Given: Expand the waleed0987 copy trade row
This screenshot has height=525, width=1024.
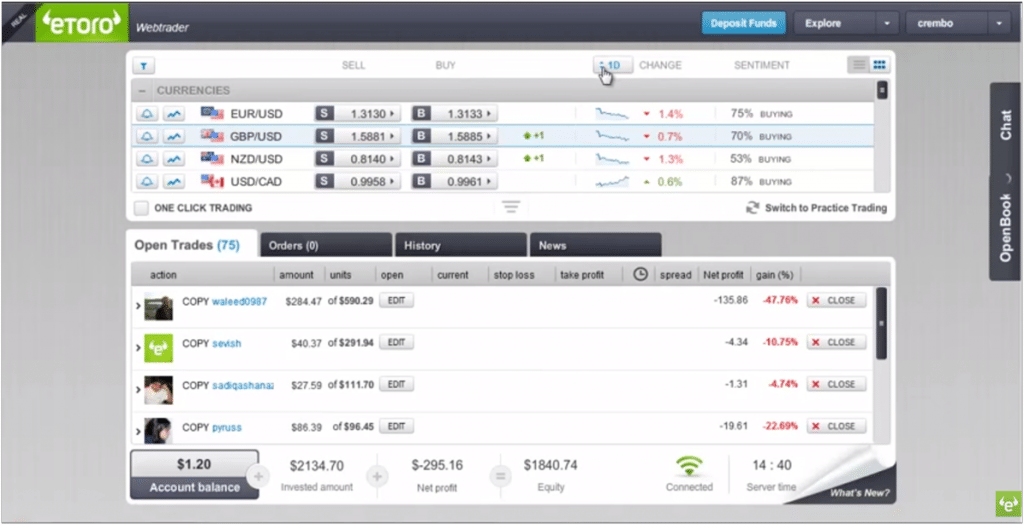Looking at the screenshot, I should tap(138, 306).
